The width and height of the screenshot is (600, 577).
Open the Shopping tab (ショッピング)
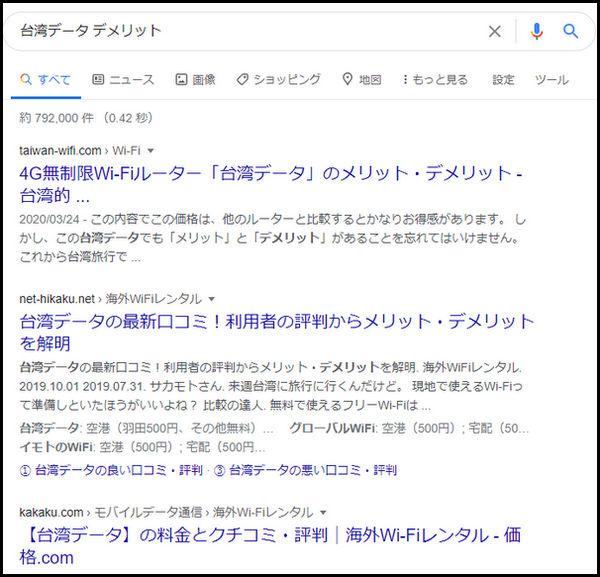click(278, 80)
